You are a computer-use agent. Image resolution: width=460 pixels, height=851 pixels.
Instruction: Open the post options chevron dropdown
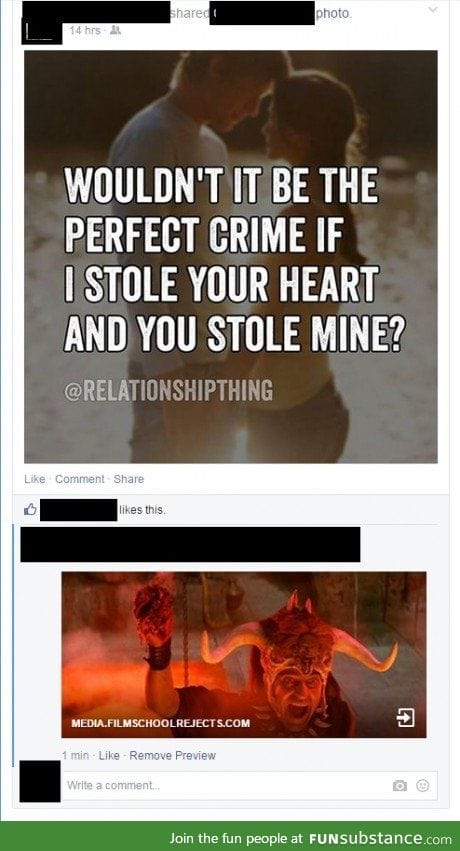[432, 10]
